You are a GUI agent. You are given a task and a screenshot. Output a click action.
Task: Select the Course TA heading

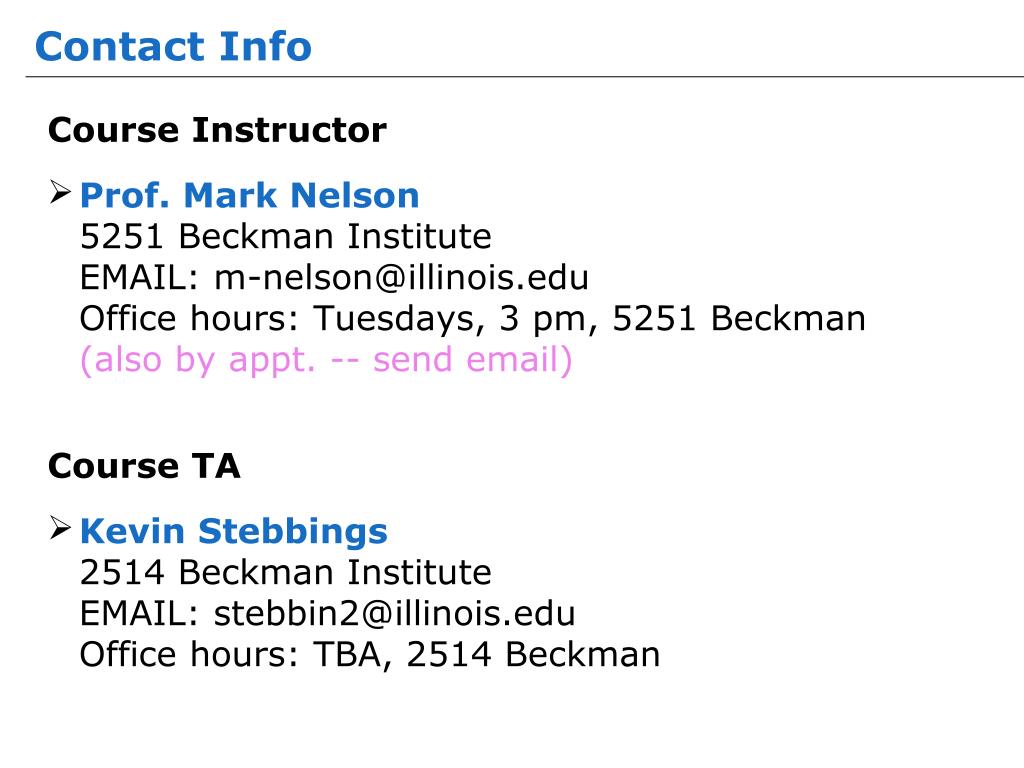point(144,466)
